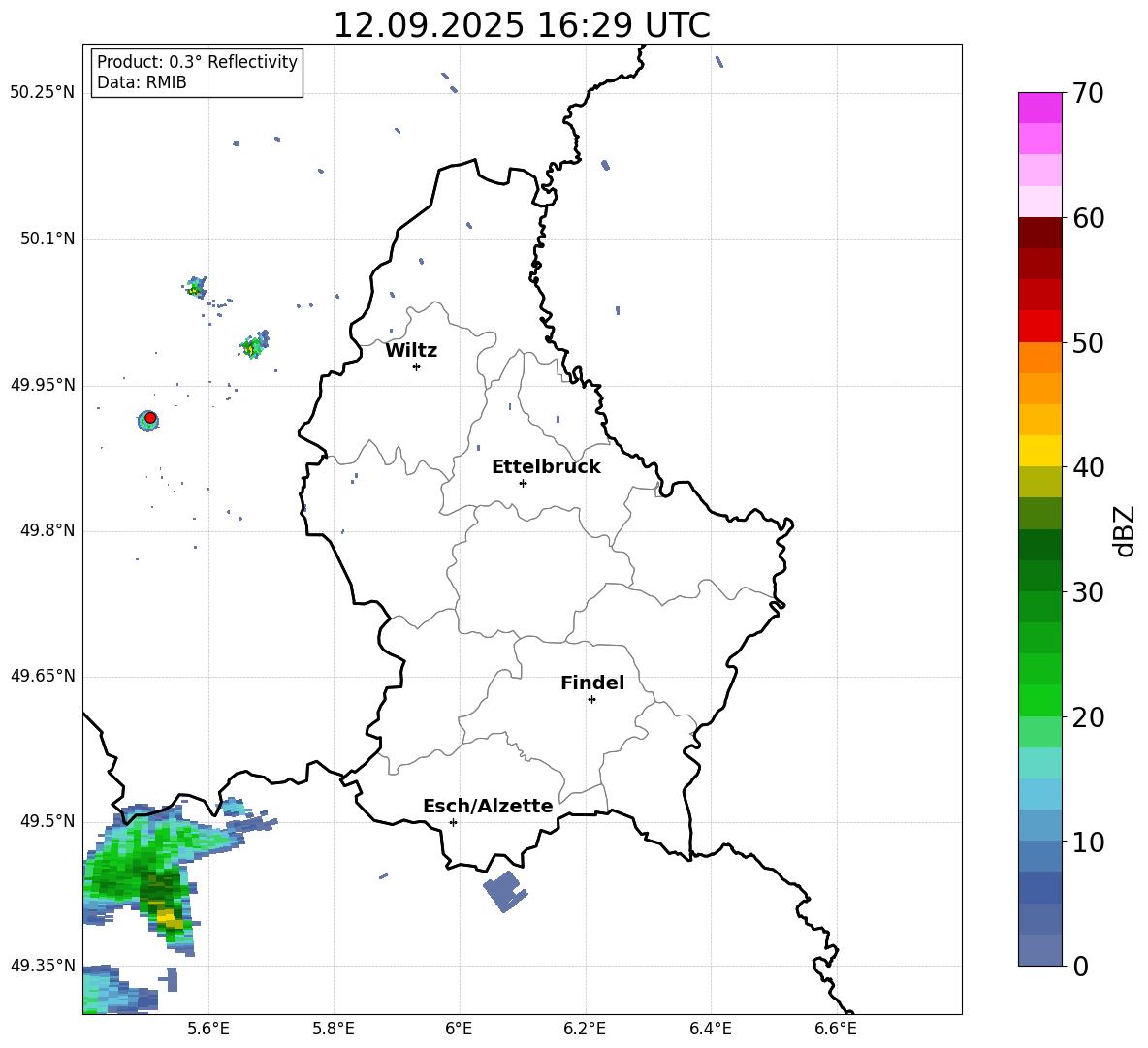Click the red dot marker west of Wiltz
This screenshot has width=1148, height=1048.
point(150,418)
